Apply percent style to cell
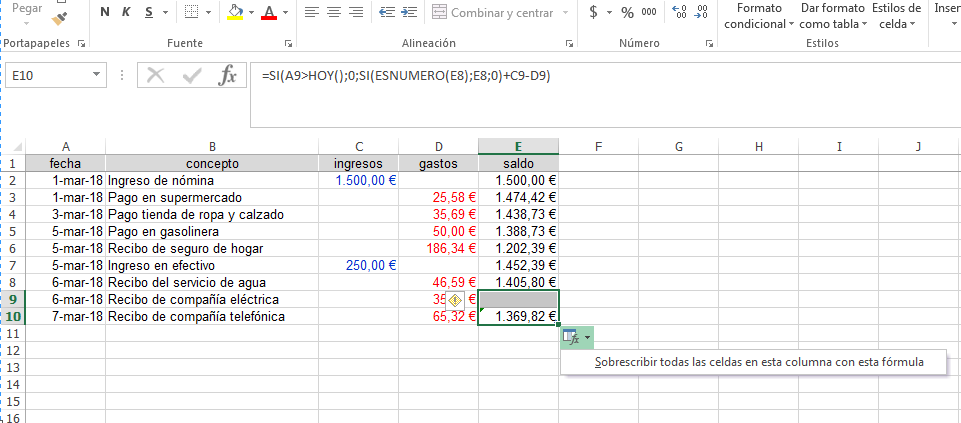961x423 pixels. [627, 13]
